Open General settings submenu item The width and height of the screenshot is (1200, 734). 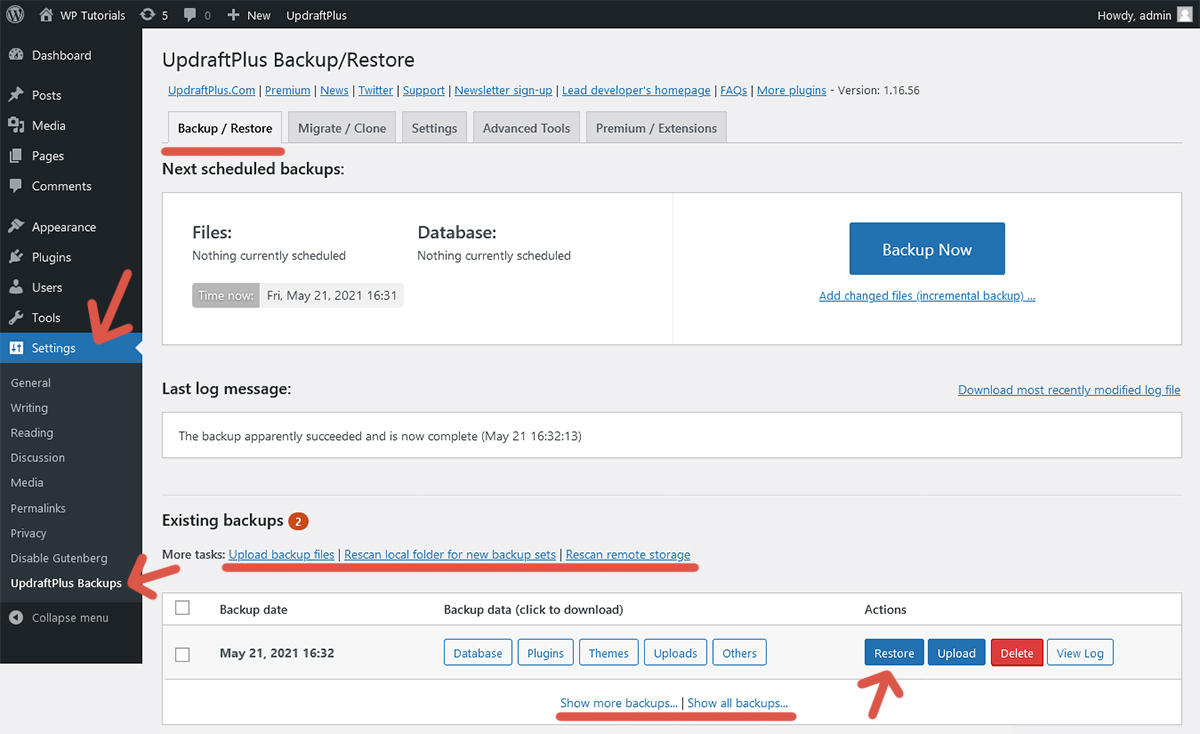point(31,383)
